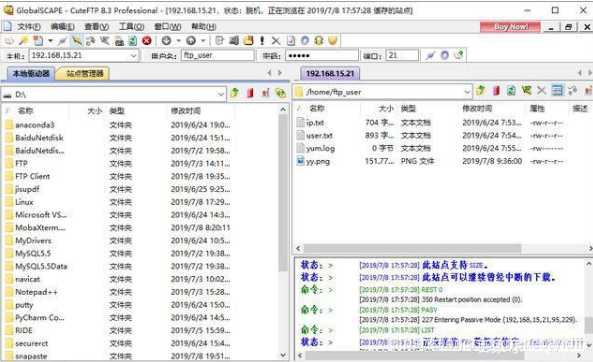
Task: Click the blue globe browser icon
Action: [305, 40]
